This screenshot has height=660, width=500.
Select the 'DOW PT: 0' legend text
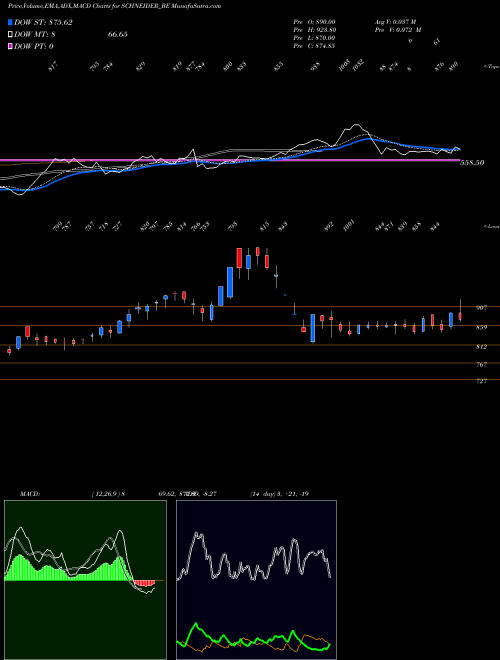[34, 47]
